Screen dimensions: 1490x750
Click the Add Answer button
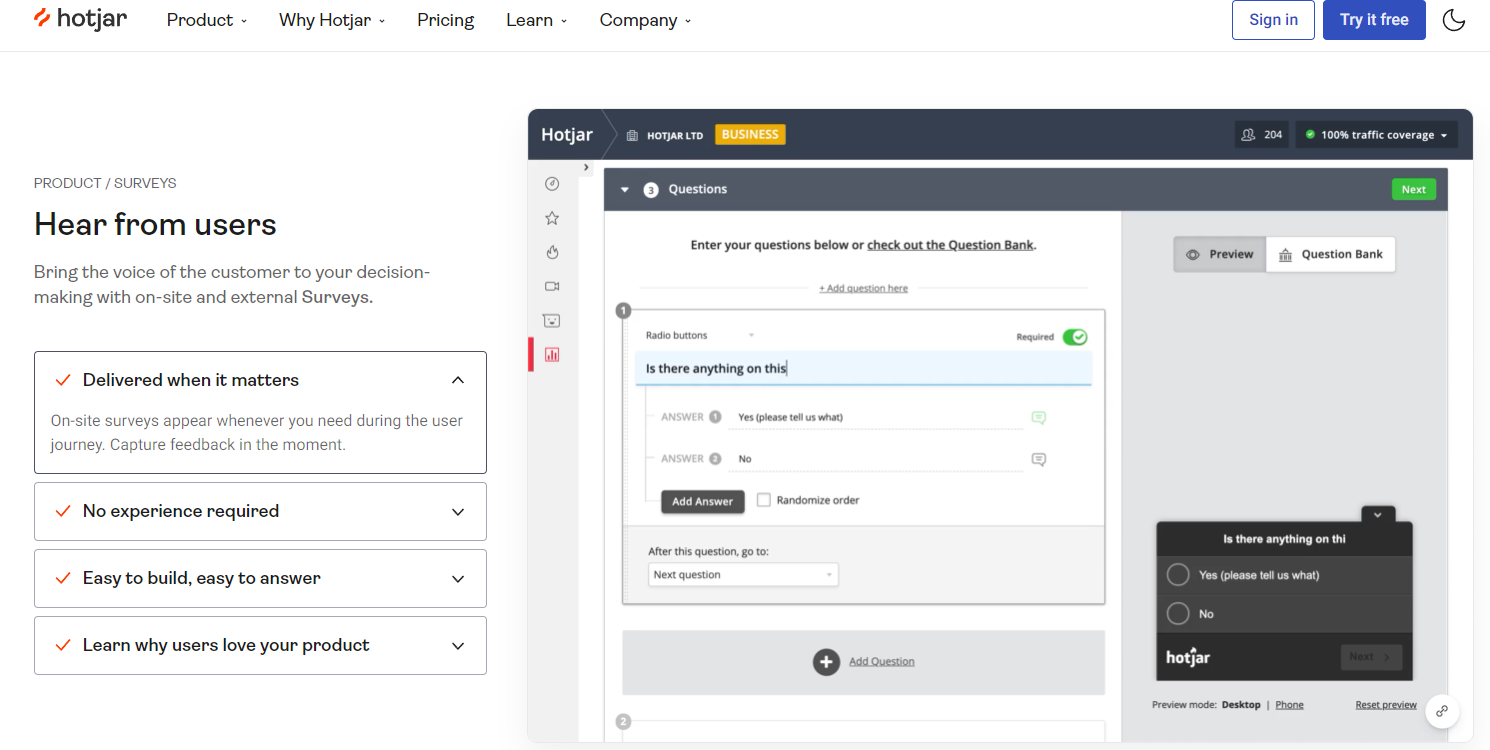click(702, 501)
